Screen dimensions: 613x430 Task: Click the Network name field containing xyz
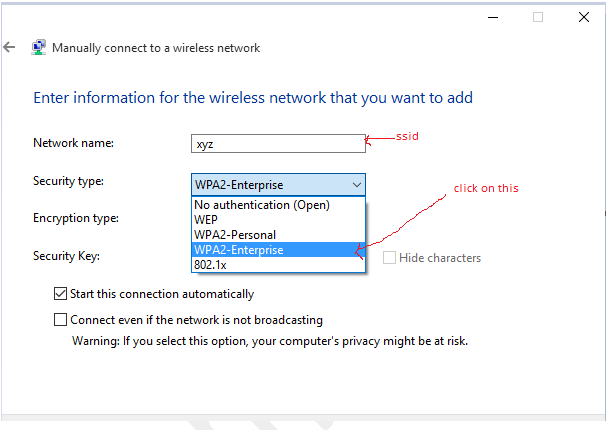[x=278, y=143]
